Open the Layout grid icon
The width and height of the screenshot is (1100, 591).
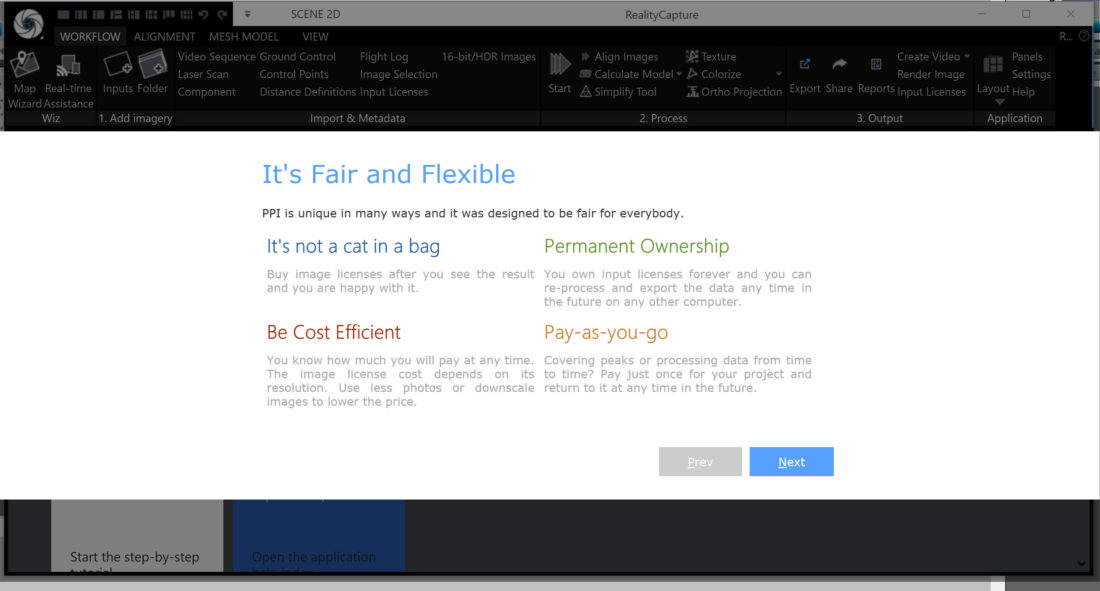993,65
